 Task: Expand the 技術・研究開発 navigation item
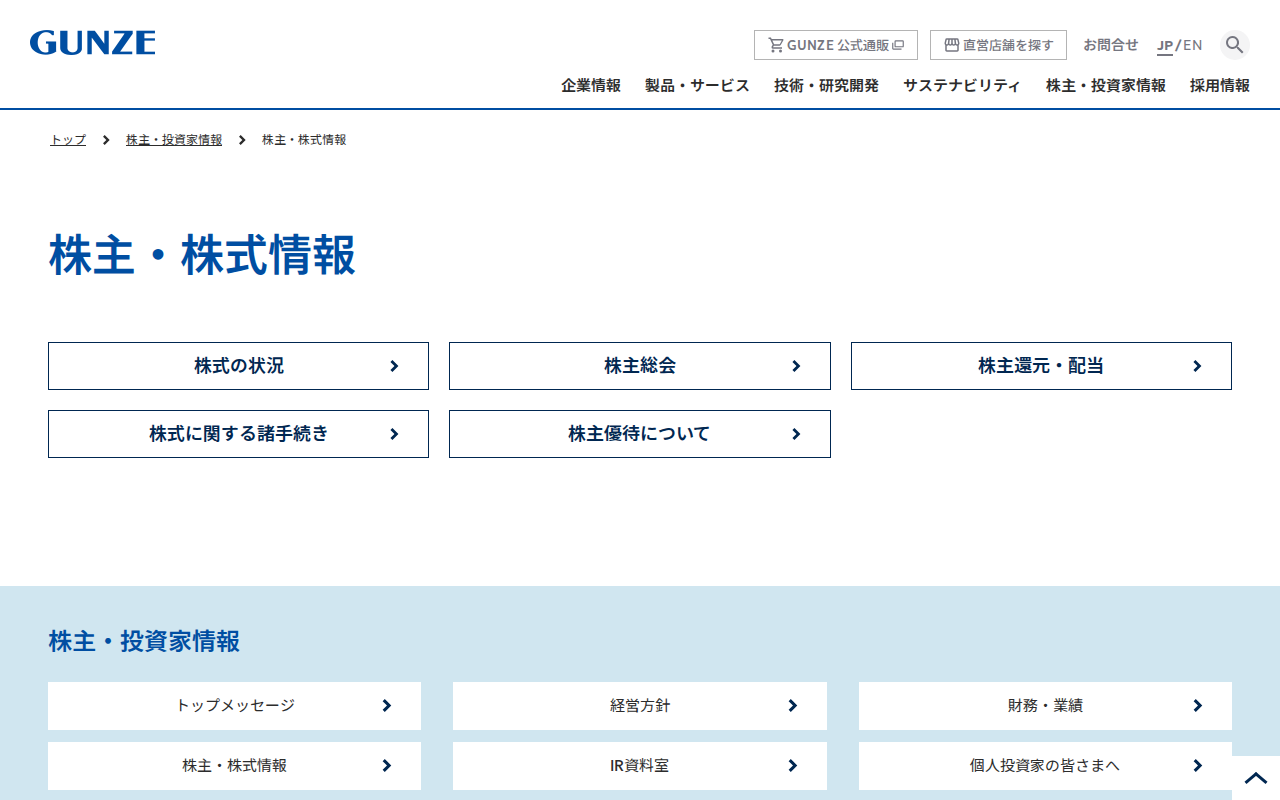point(826,86)
